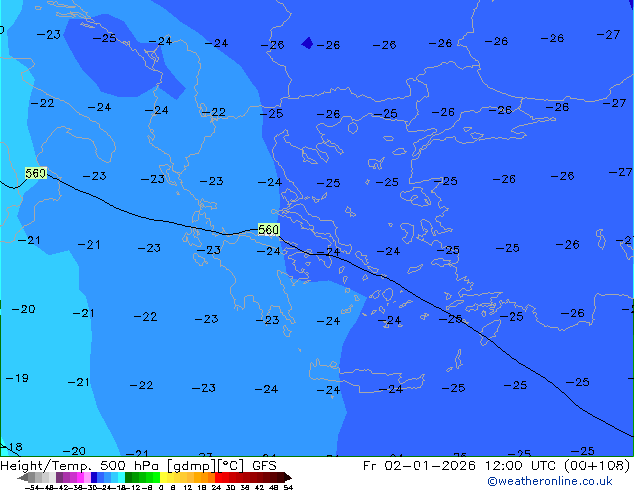
Task: Select the -19 temperature value on the map
Action: [x=17, y=378]
